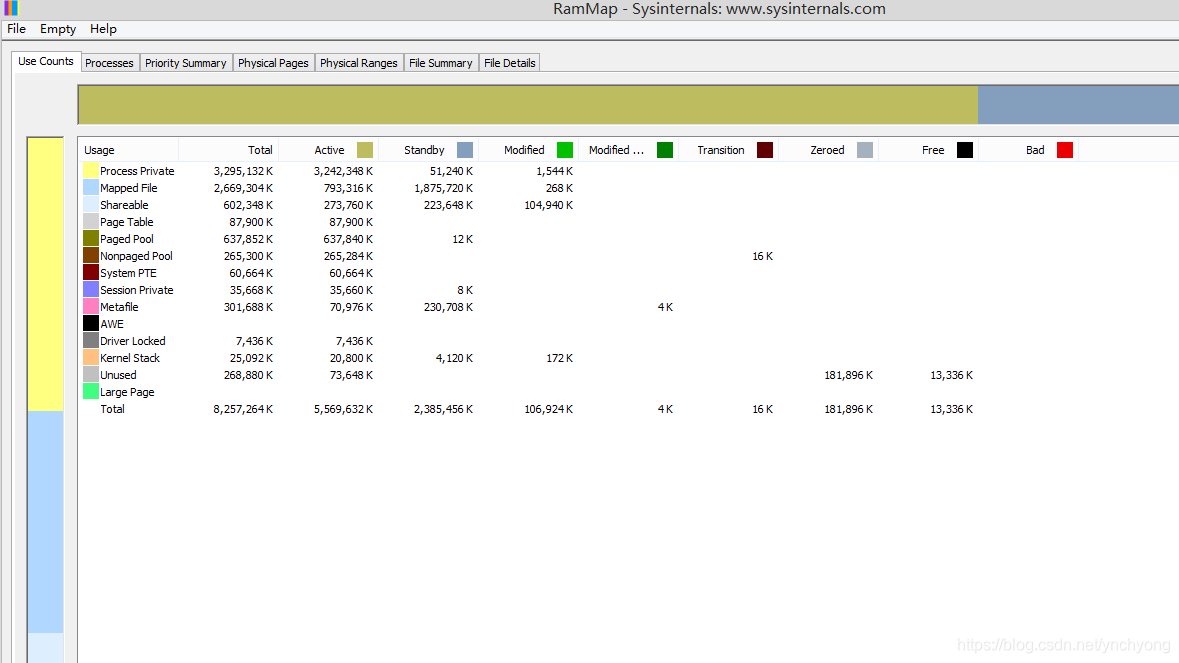Select the Shareable row label
Viewport: 1179px width, 663px height.
[x=124, y=204]
